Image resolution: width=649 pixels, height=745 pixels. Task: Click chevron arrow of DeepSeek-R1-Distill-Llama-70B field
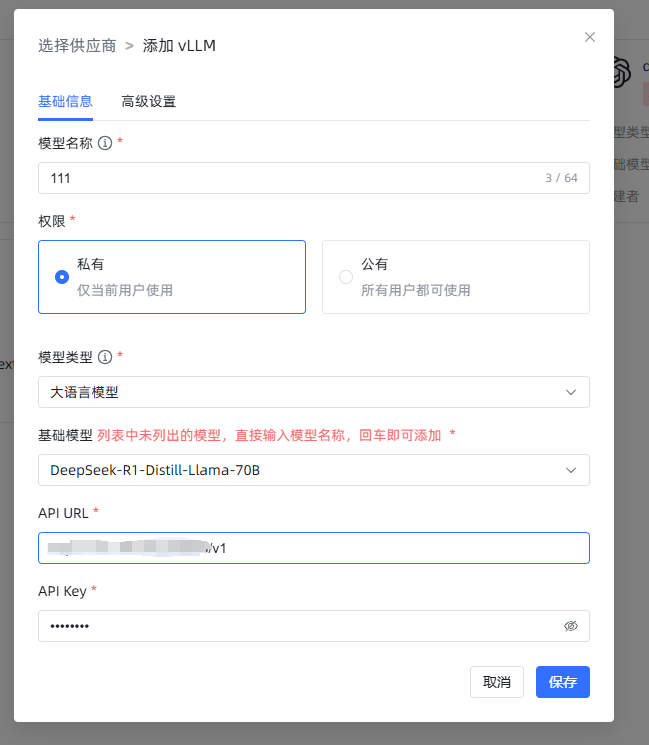(571, 470)
